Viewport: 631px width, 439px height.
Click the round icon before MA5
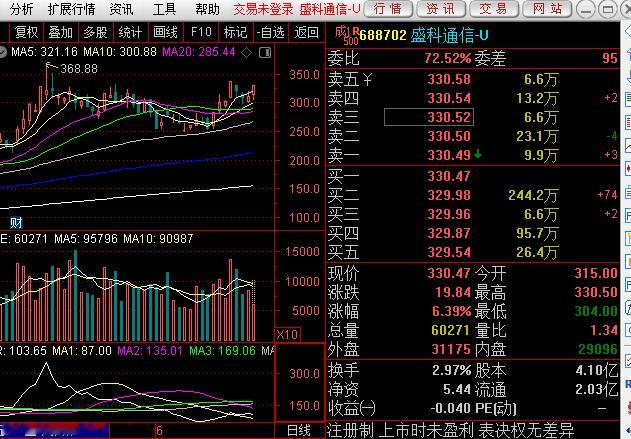coord(3,52)
